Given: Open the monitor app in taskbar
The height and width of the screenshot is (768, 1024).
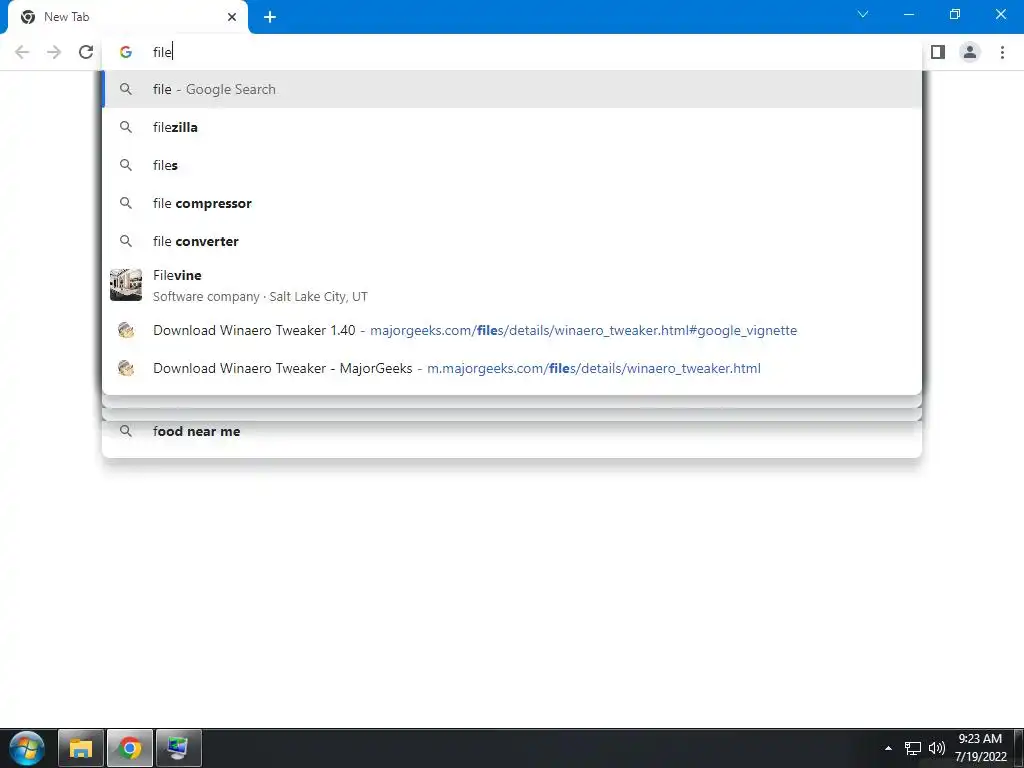Looking at the screenshot, I should point(179,748).
